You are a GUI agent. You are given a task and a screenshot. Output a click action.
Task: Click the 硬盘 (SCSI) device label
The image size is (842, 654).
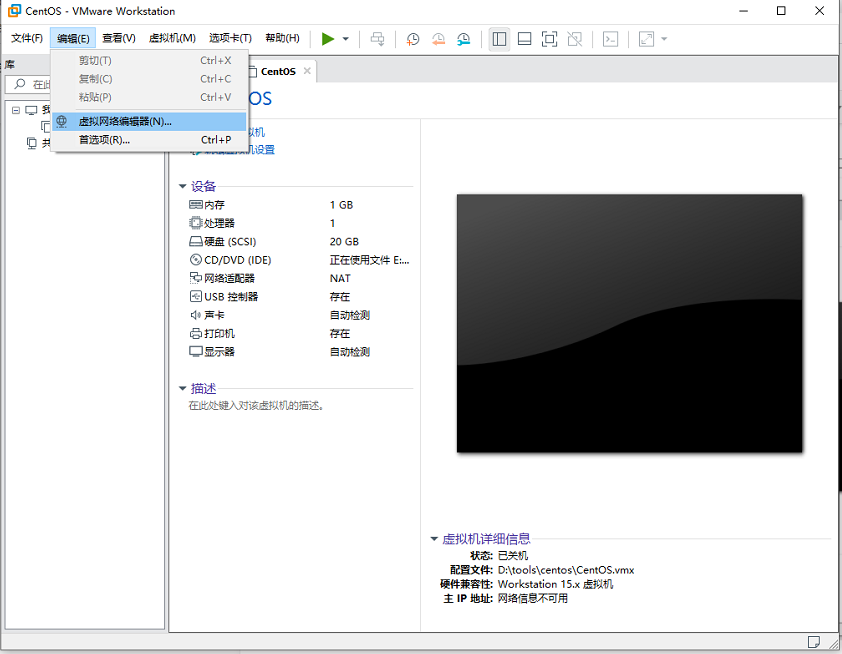coord(230,242)
